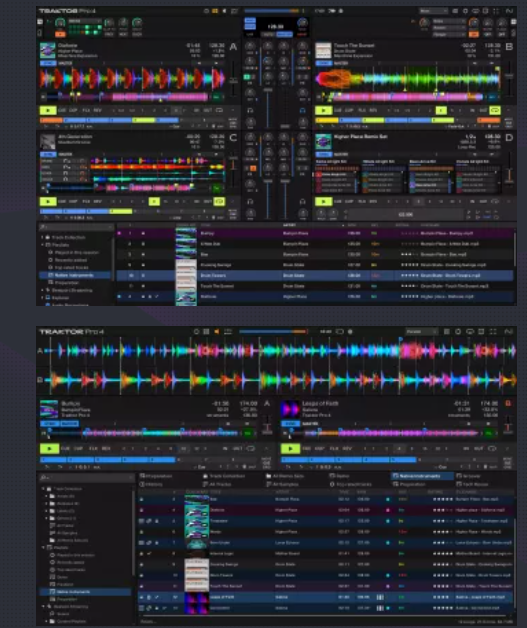Open the Parallel layout dropdown in bottom header

(421, 332)
